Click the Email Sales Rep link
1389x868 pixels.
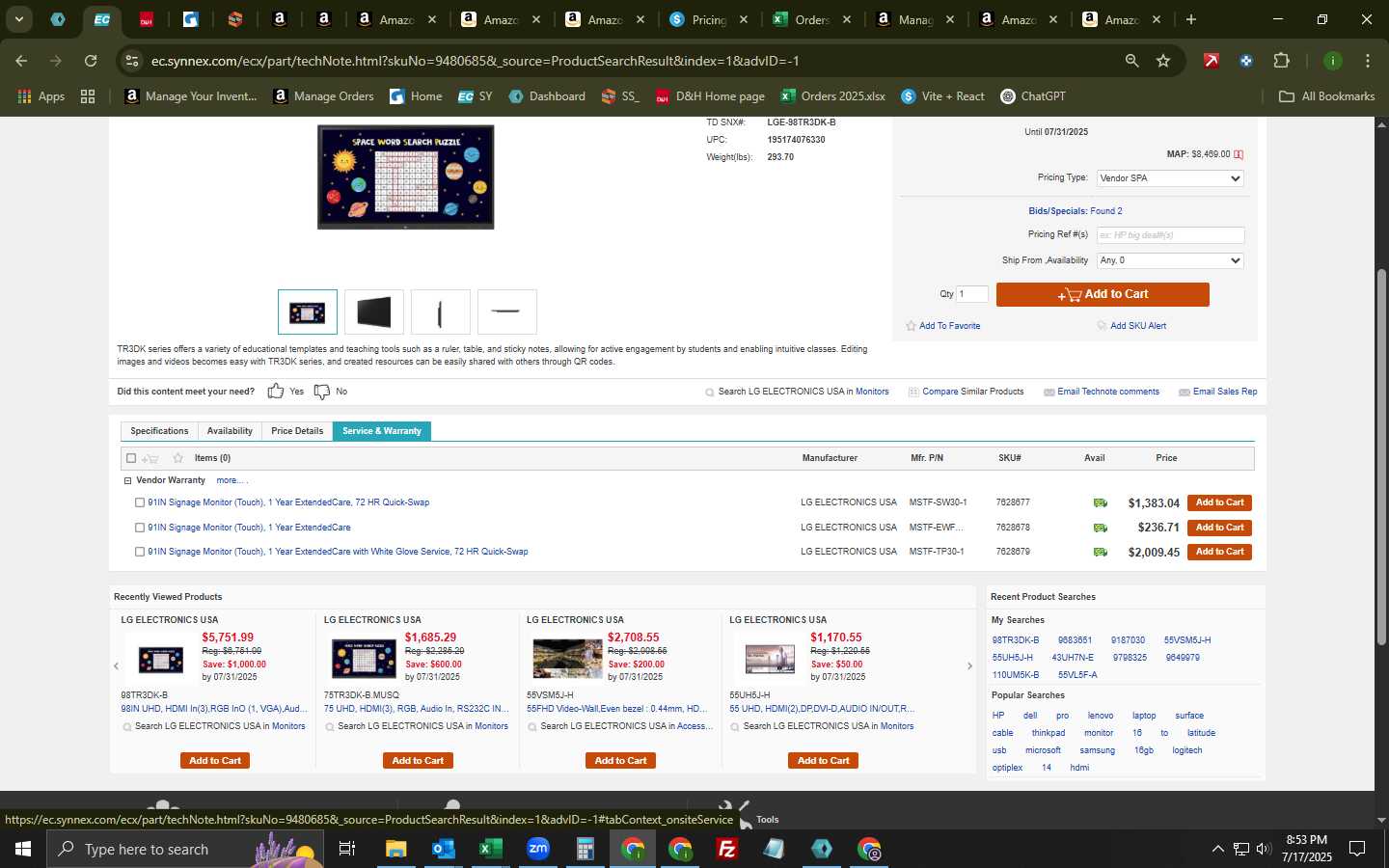[1225, 392]
